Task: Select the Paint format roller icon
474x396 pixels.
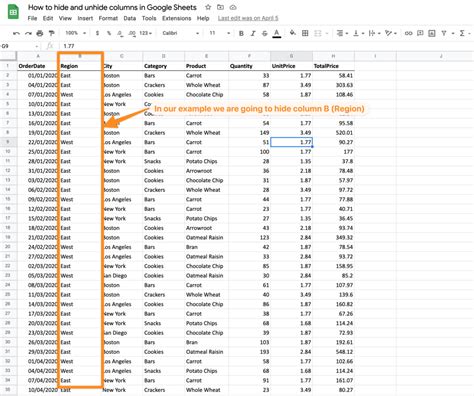Action: tap(51, 33)
